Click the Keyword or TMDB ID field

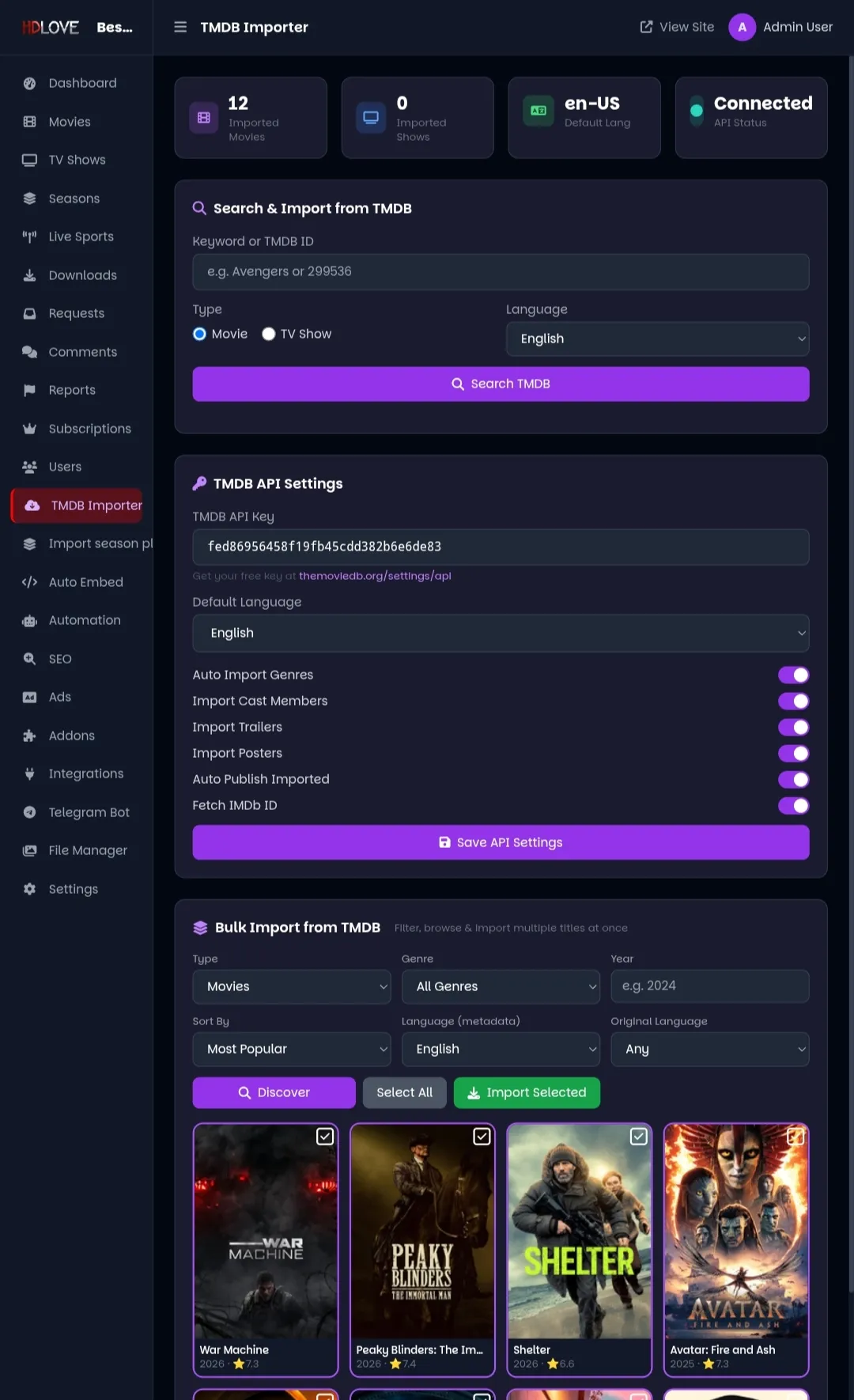501,271
